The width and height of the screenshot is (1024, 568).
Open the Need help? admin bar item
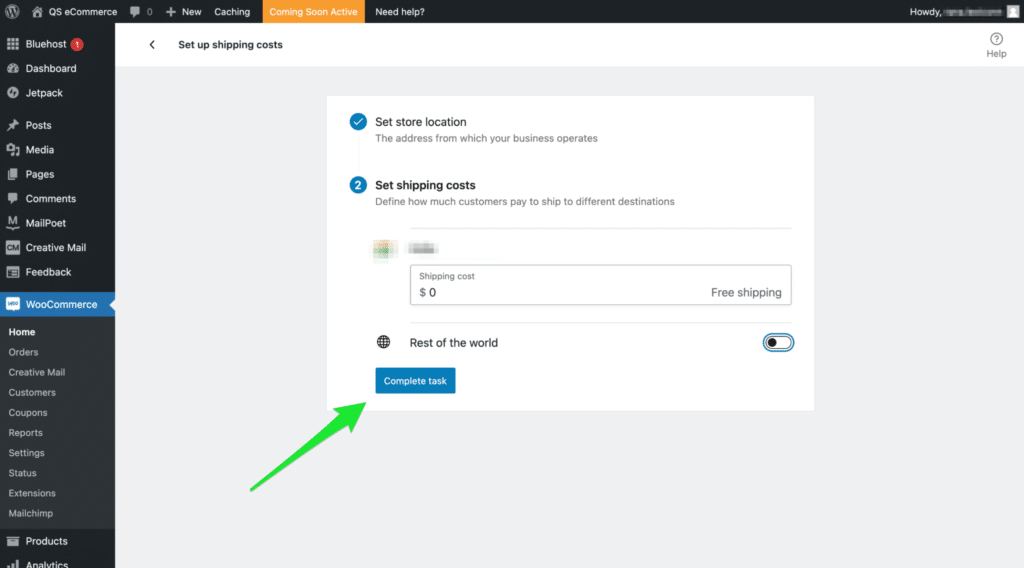coord(400,12)
